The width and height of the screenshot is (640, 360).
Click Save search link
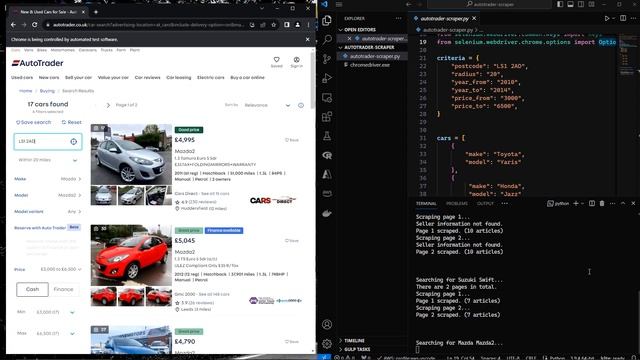tap(33, 122)
